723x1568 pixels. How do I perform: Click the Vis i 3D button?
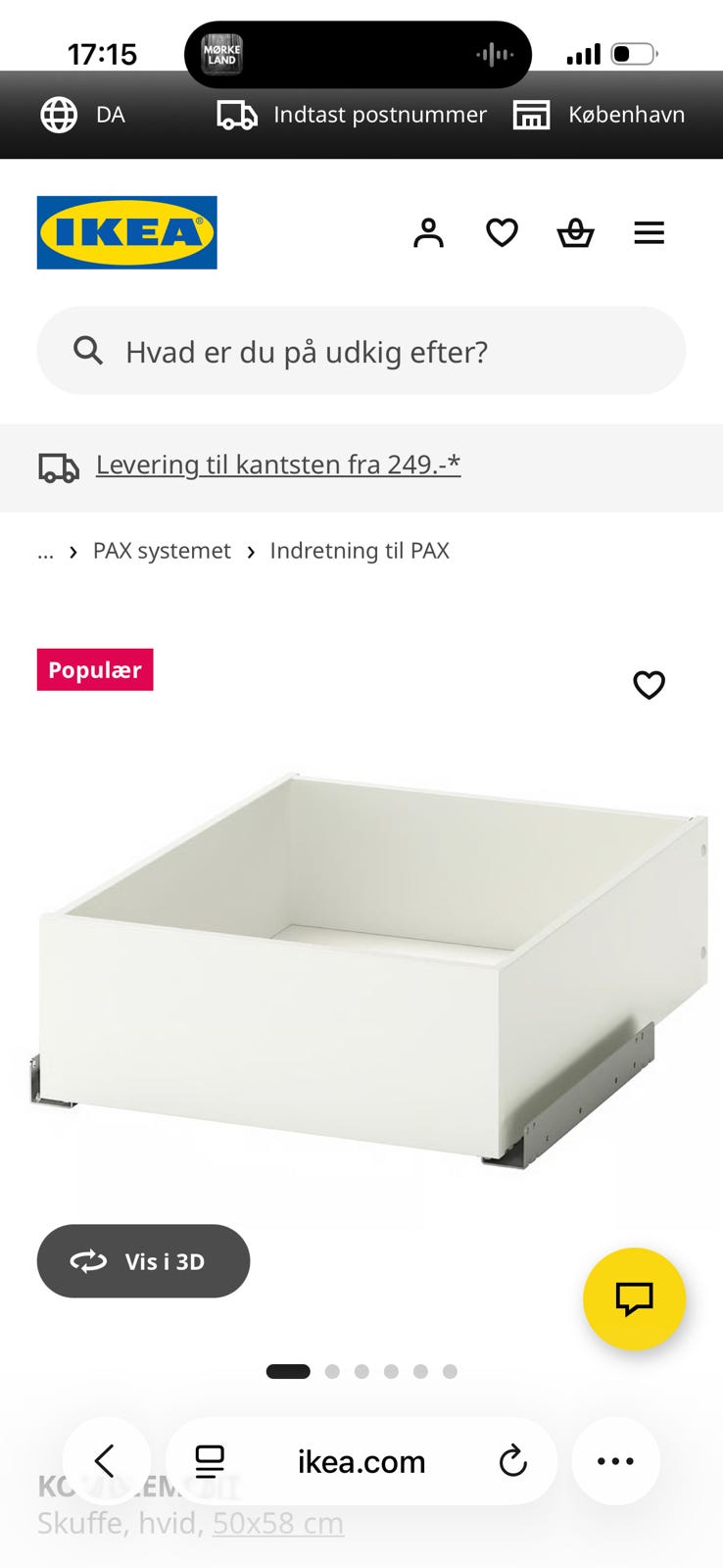(143, 1261)
